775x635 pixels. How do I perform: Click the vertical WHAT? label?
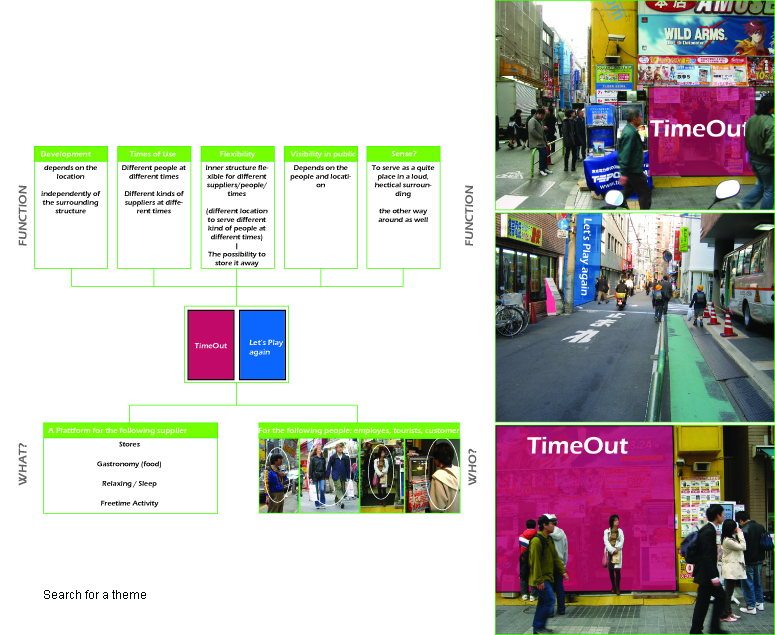click(23, 464)
